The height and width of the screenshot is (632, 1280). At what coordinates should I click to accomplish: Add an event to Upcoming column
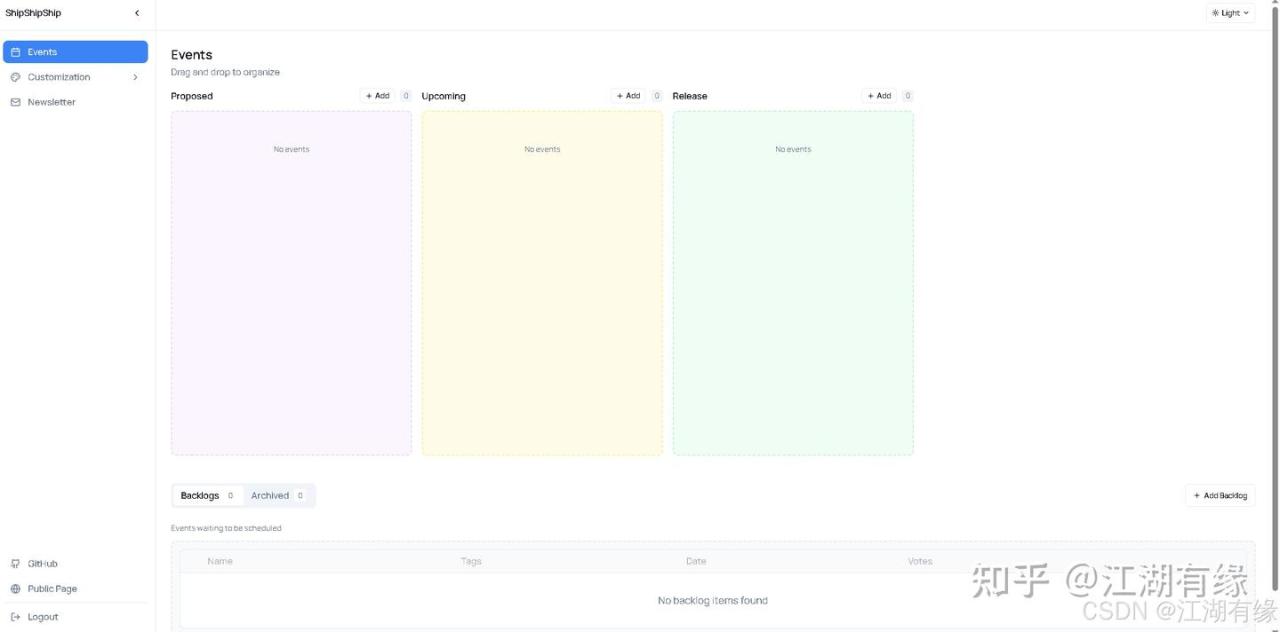[628, 96]
